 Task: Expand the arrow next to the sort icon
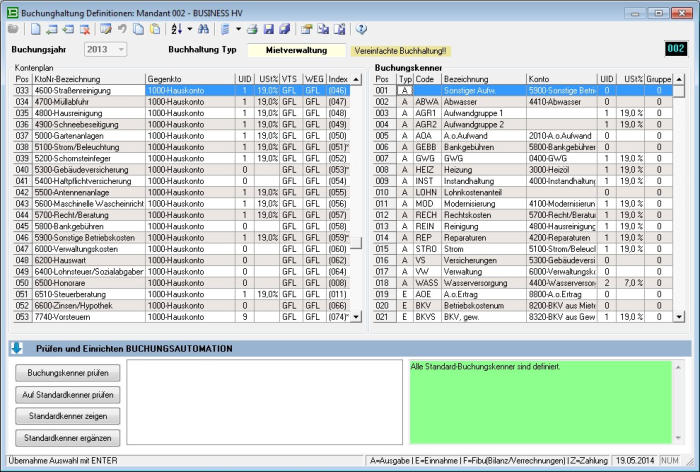click(189, 29)
